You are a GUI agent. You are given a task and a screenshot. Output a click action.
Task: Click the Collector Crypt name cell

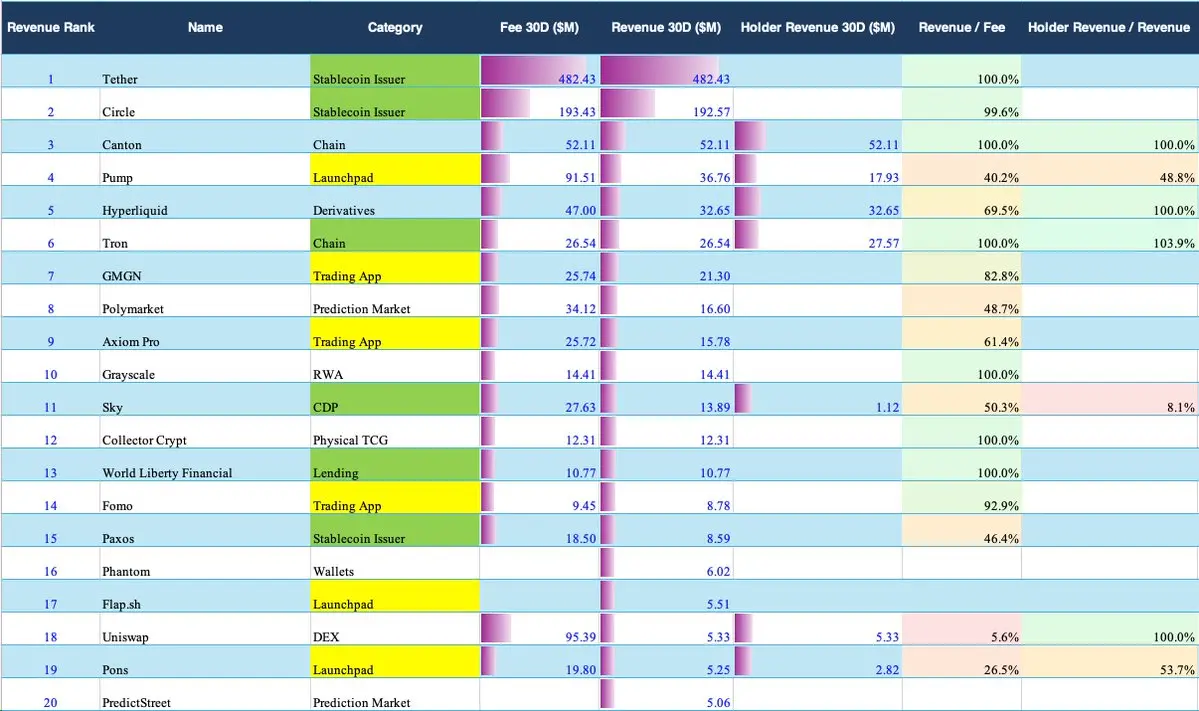[205, 433]
